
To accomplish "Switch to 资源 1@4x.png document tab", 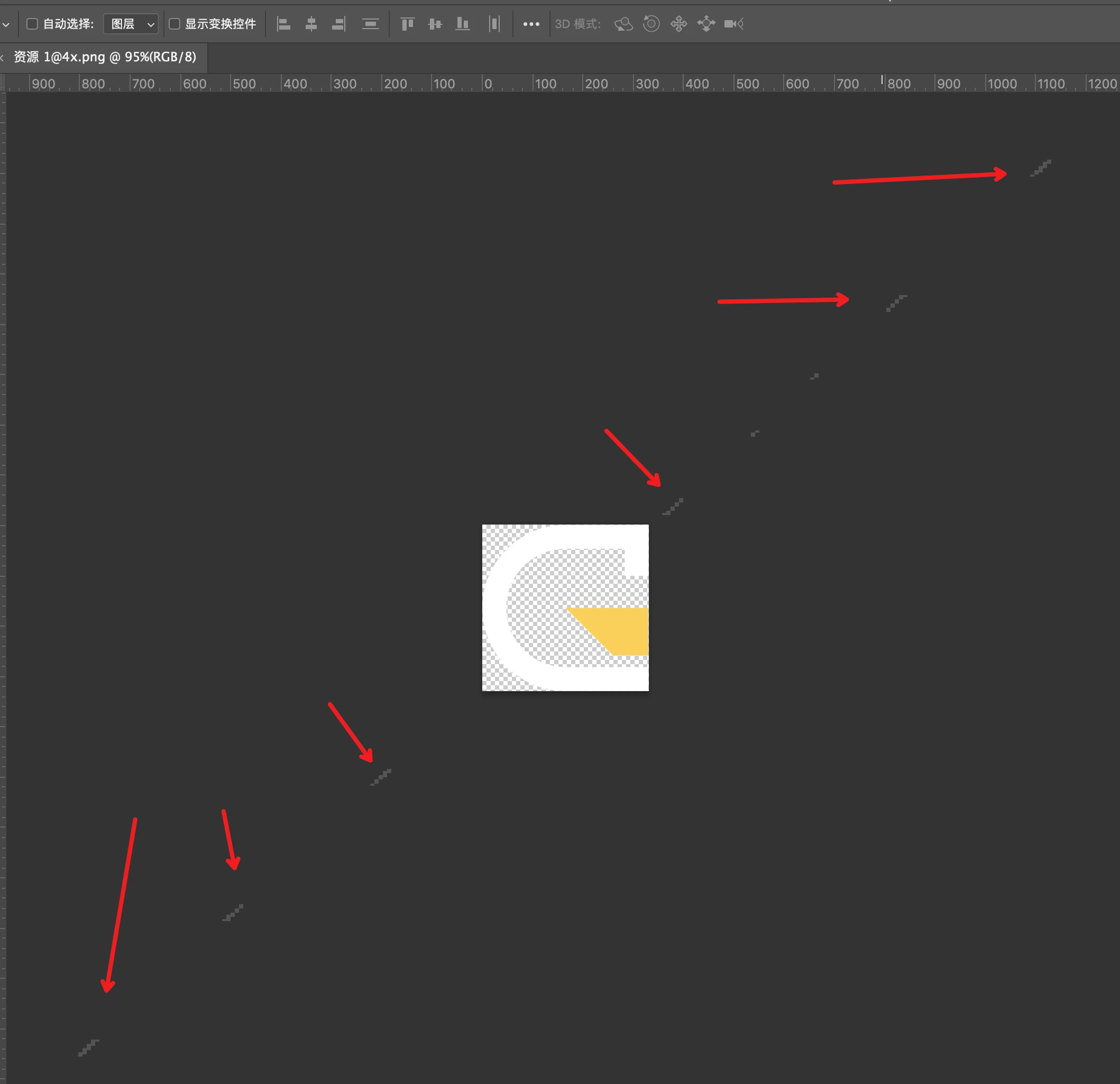I will 105,57.
